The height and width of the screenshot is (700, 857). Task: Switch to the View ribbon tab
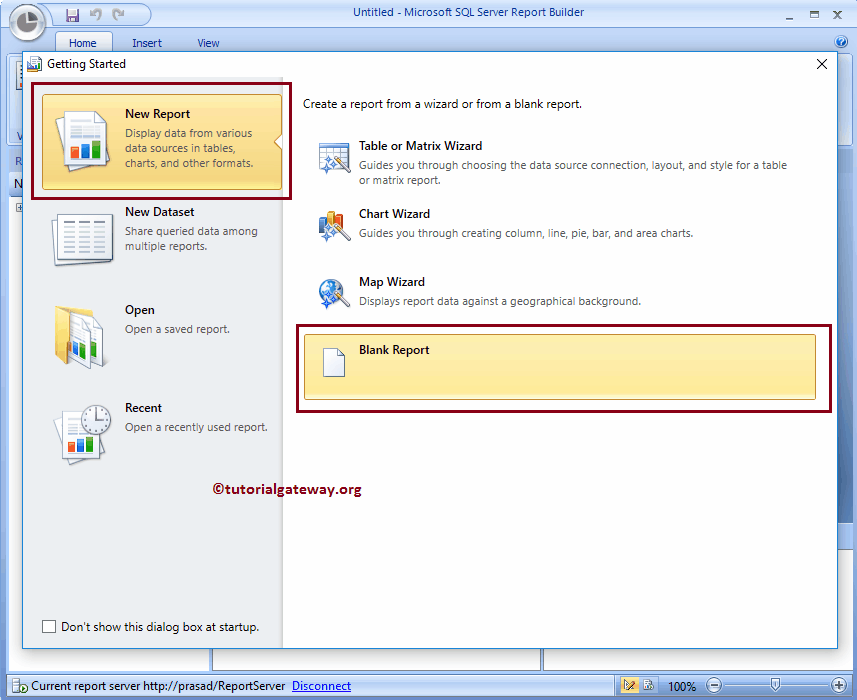point(208,43)
